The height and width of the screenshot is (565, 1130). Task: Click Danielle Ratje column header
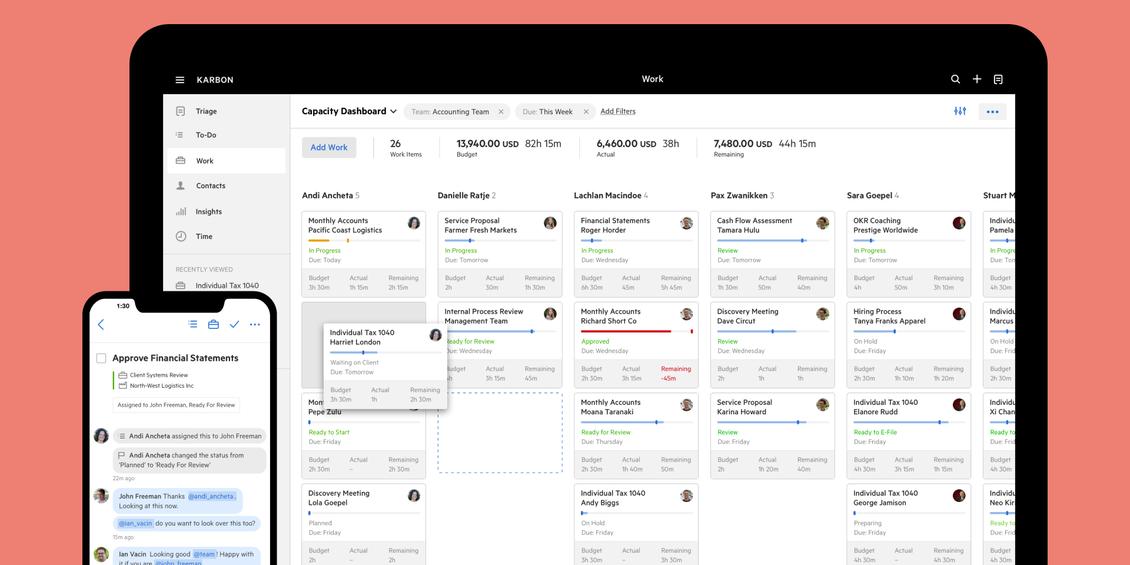pos(467,195)
